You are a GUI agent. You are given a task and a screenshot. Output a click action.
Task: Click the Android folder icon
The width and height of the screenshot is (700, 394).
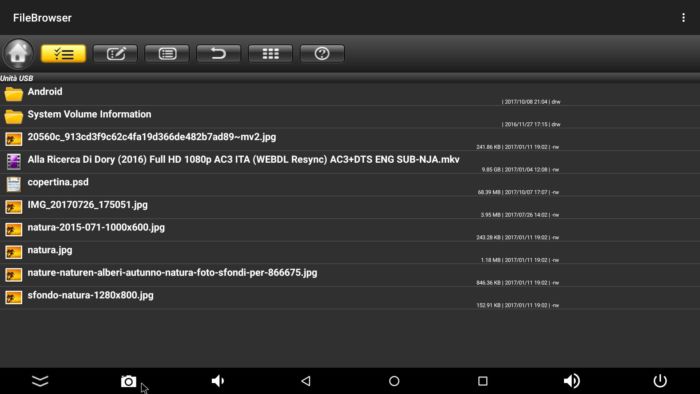tap(14, 94)
